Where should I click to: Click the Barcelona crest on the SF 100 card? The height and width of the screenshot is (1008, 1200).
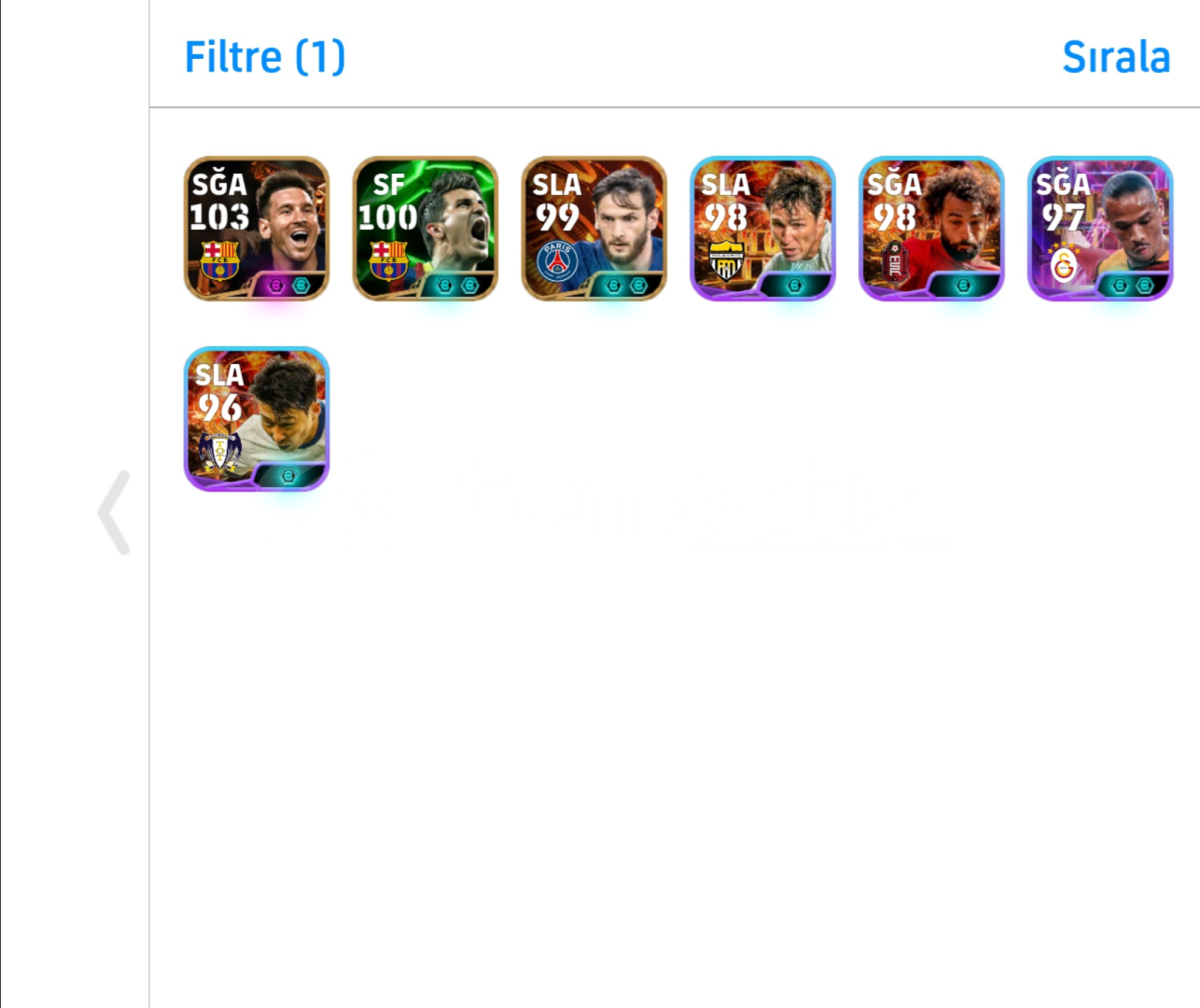pyautogui.click(x=389, y=260)
